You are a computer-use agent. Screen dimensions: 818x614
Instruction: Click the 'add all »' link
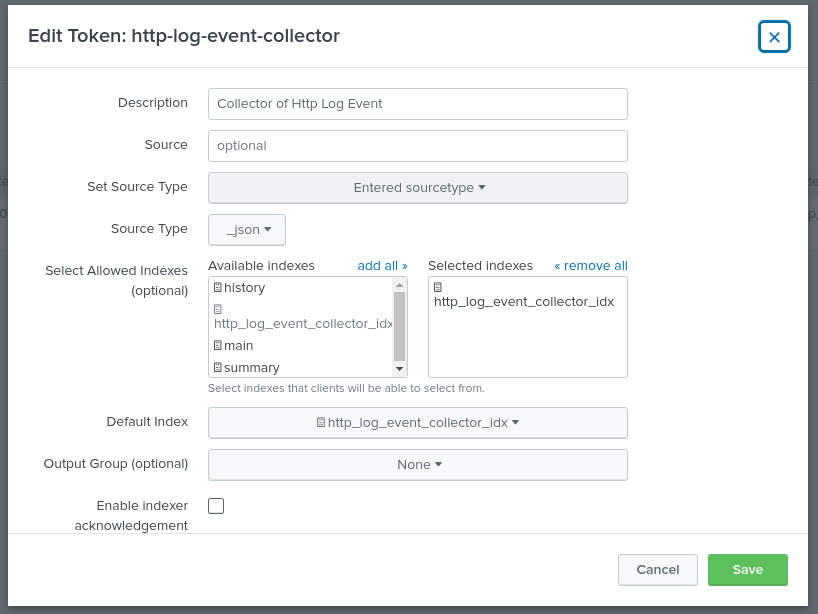[382, 266]
